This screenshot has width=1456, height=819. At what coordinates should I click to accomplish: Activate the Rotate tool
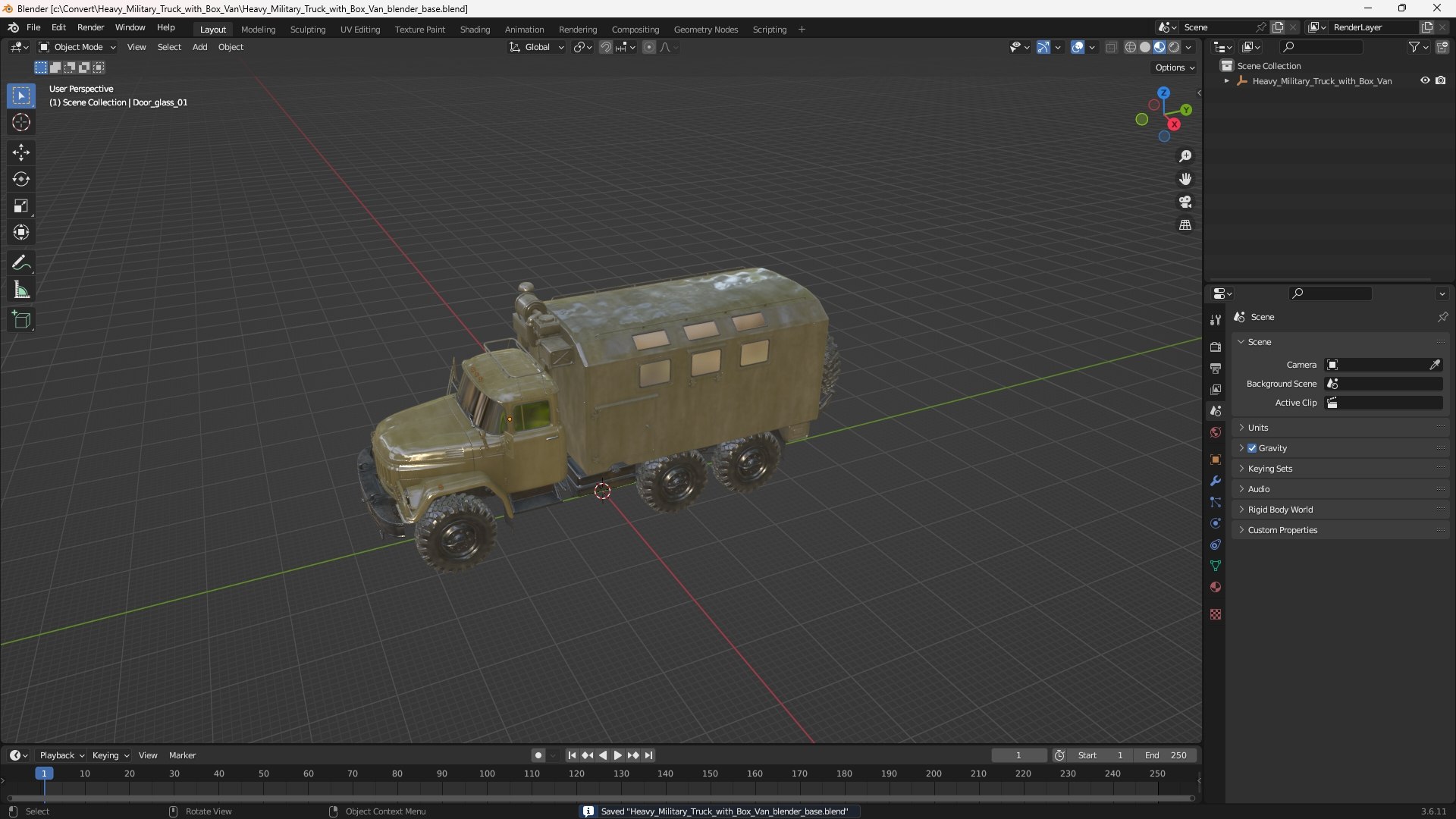pos(21,179)
